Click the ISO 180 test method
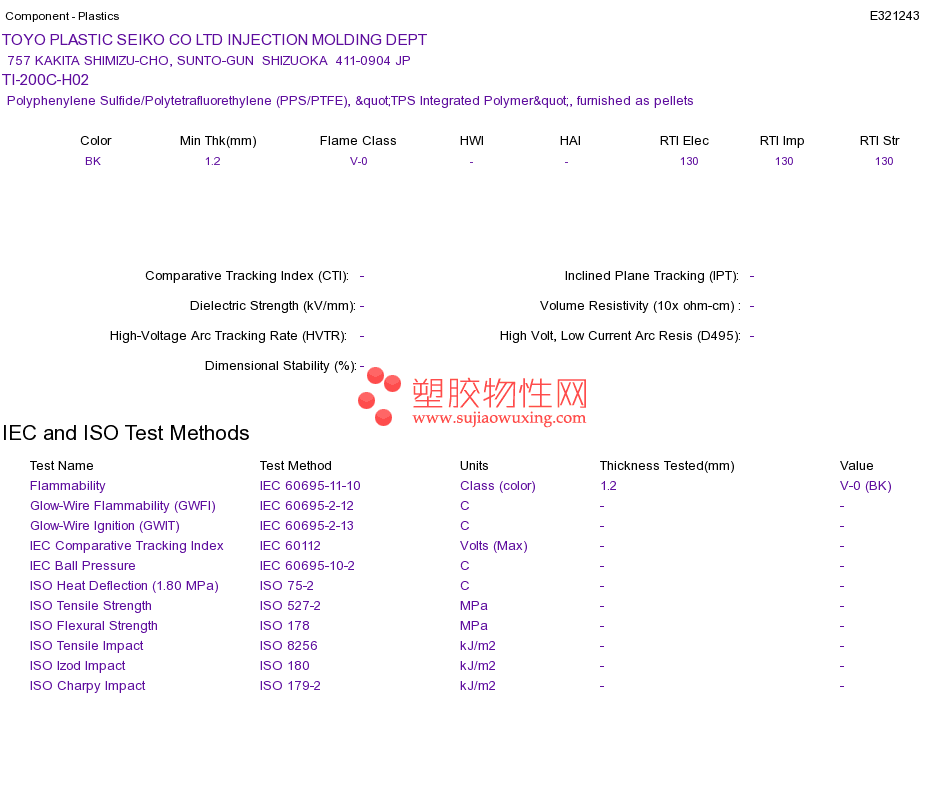The image size is (950, 800). 285,665
